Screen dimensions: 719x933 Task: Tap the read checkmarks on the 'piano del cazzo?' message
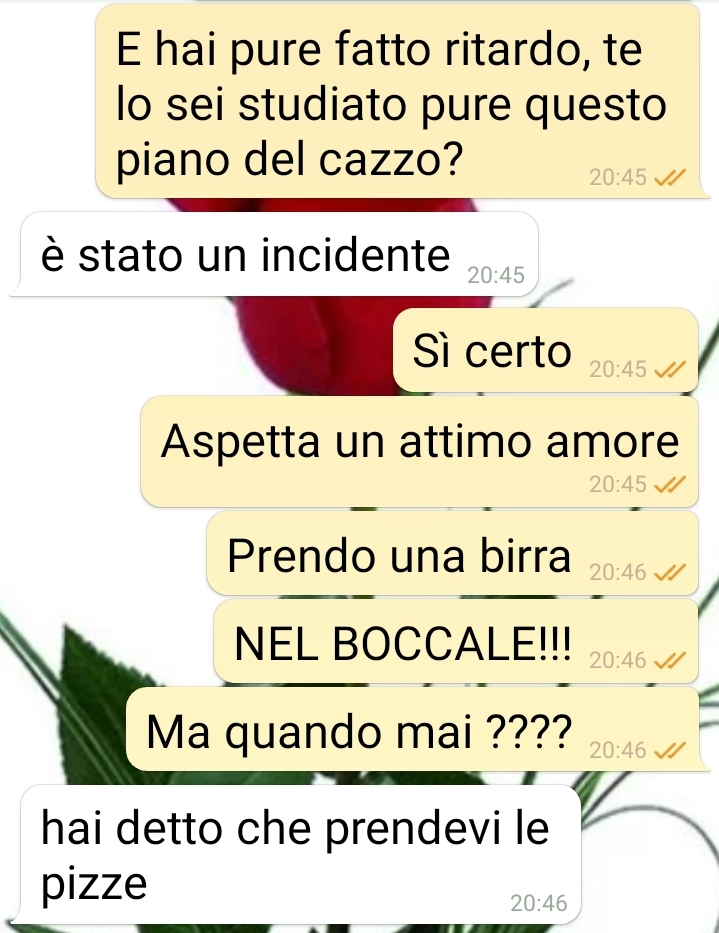(x=670, y=177)
